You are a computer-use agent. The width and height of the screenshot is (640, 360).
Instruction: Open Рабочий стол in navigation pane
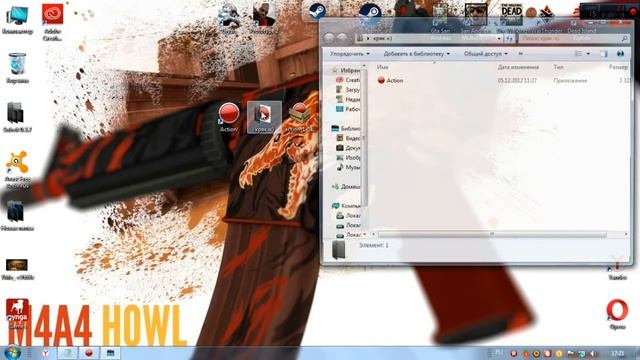pos(348,109)
